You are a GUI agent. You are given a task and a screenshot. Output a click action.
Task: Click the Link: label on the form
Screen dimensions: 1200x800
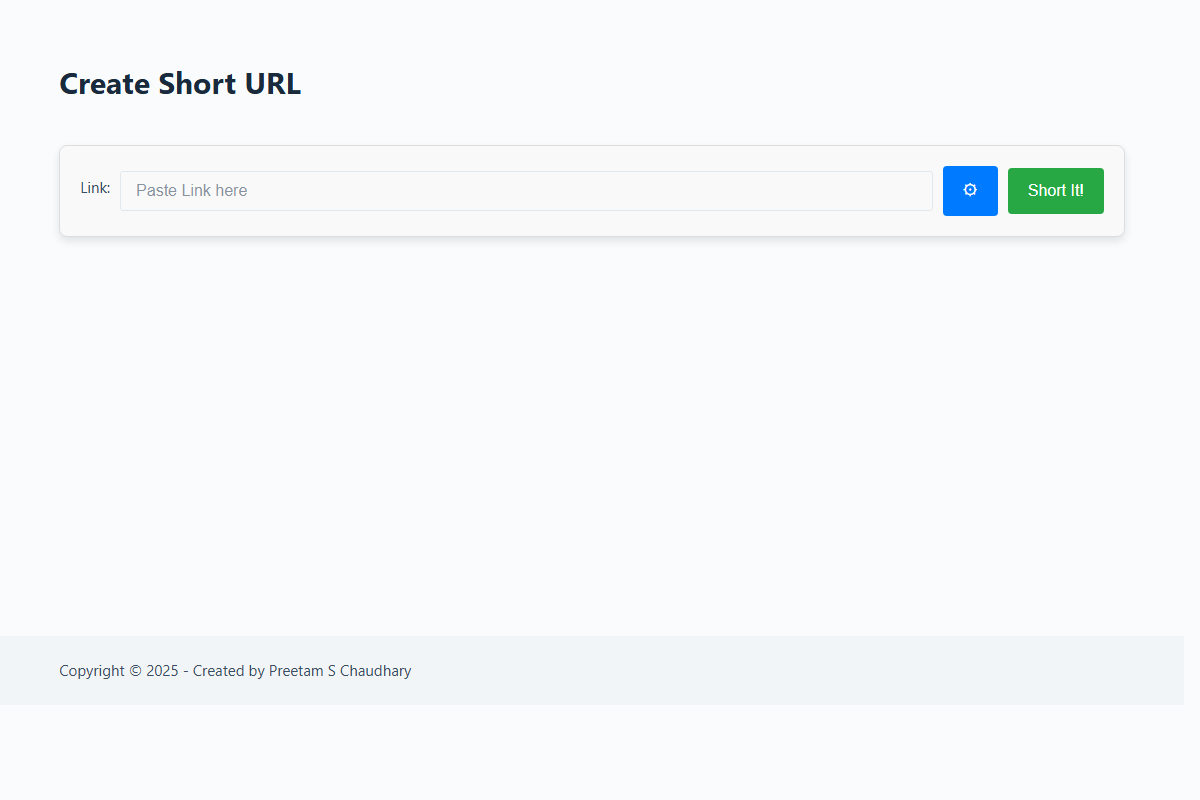pyautogui.click(x=95, y=188)
